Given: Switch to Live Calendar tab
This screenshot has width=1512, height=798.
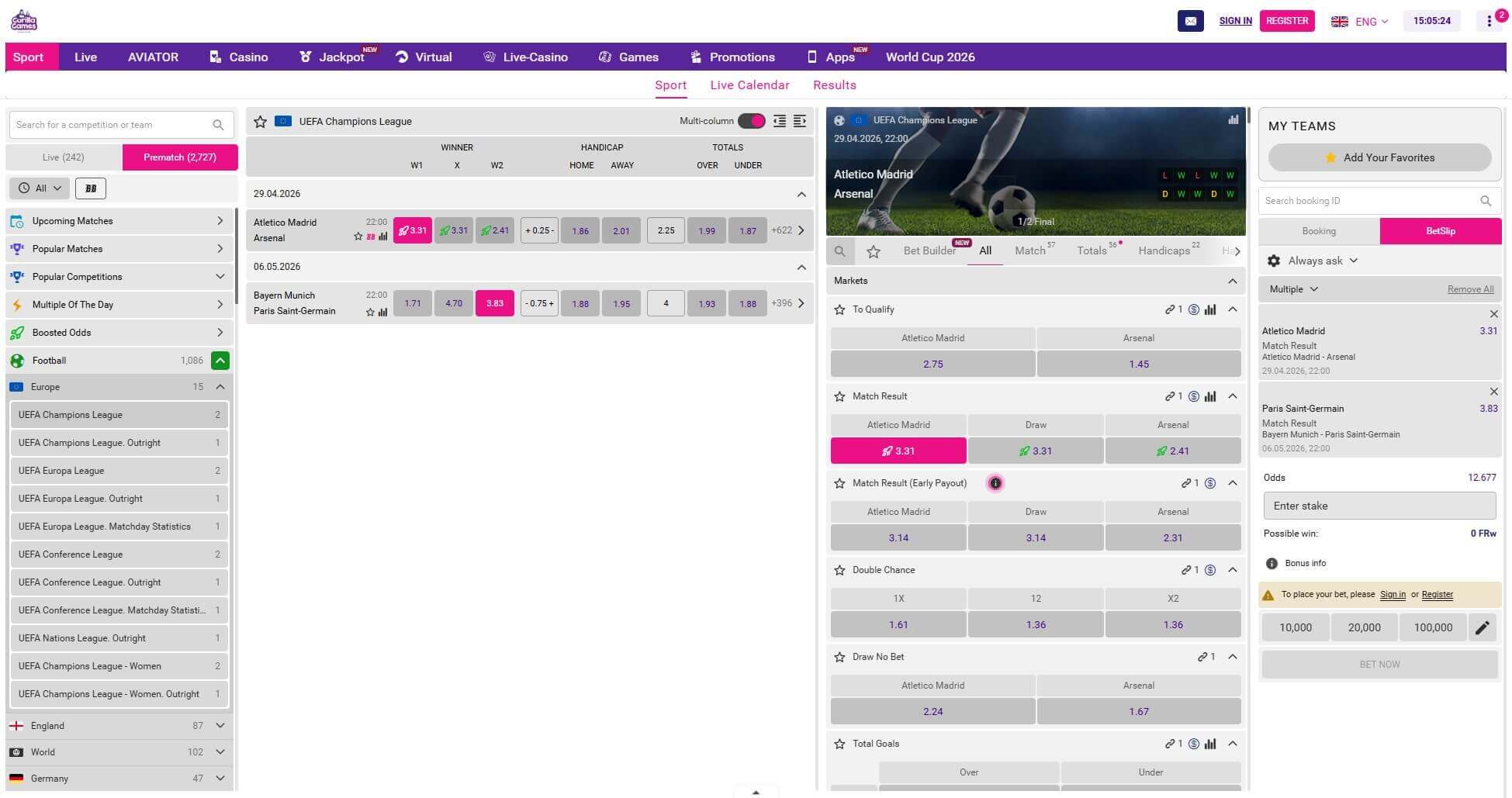Looking at the screenshot, I should pos(749,85).
